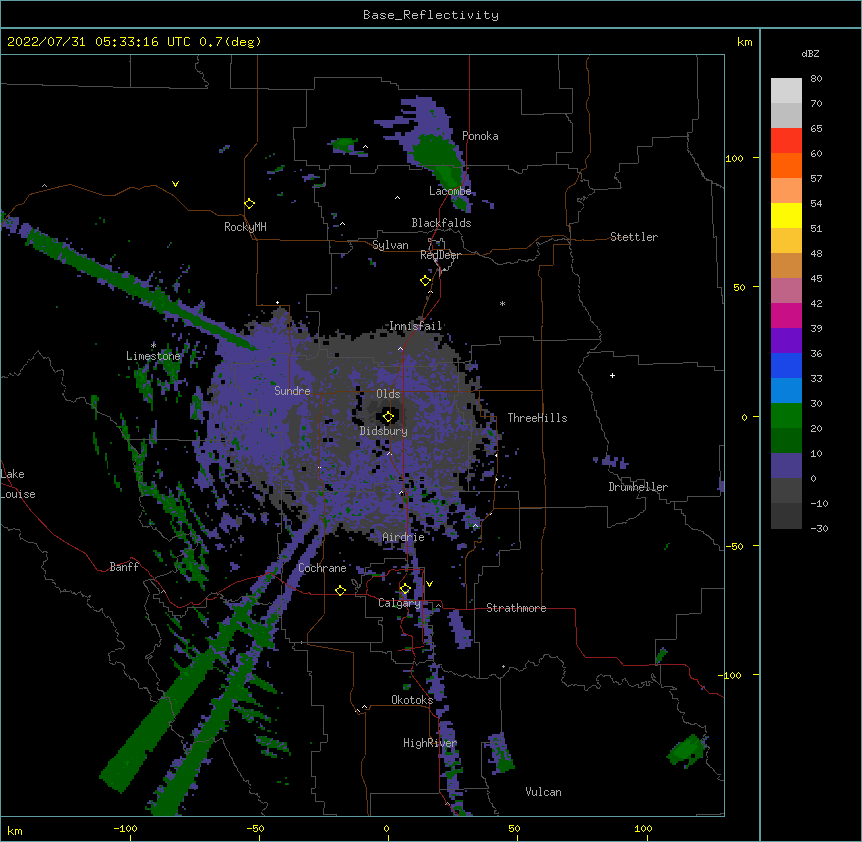Click the Blackfalds label
Viewport: 862px width, 842px height.
tap(441, 223)
